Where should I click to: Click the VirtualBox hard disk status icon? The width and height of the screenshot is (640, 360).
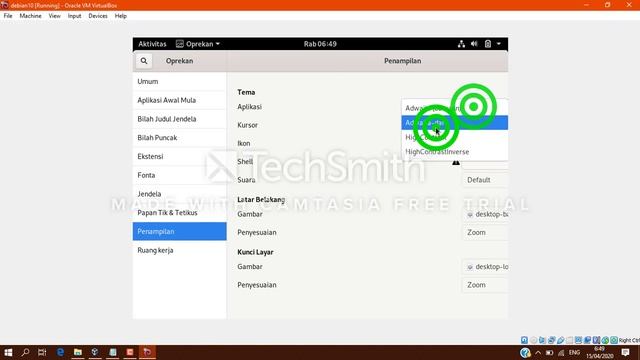[x=524, y=340]
